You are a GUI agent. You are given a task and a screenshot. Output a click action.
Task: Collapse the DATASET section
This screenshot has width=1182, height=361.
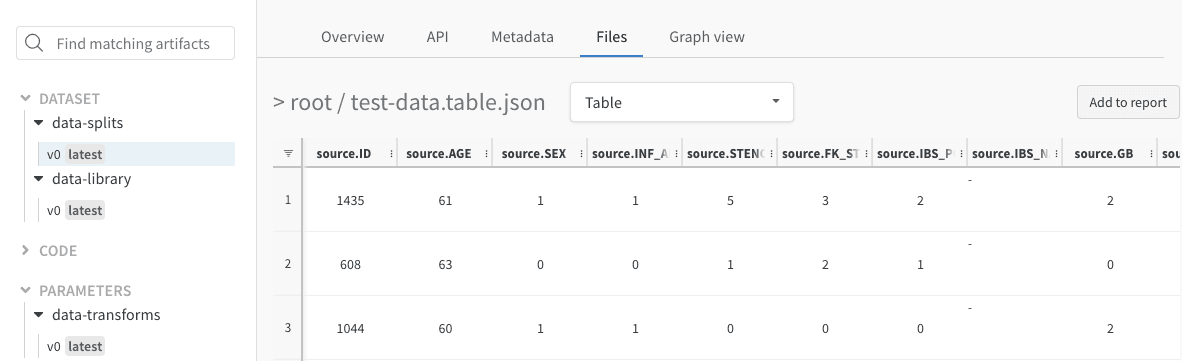click(x=26, y=99)
